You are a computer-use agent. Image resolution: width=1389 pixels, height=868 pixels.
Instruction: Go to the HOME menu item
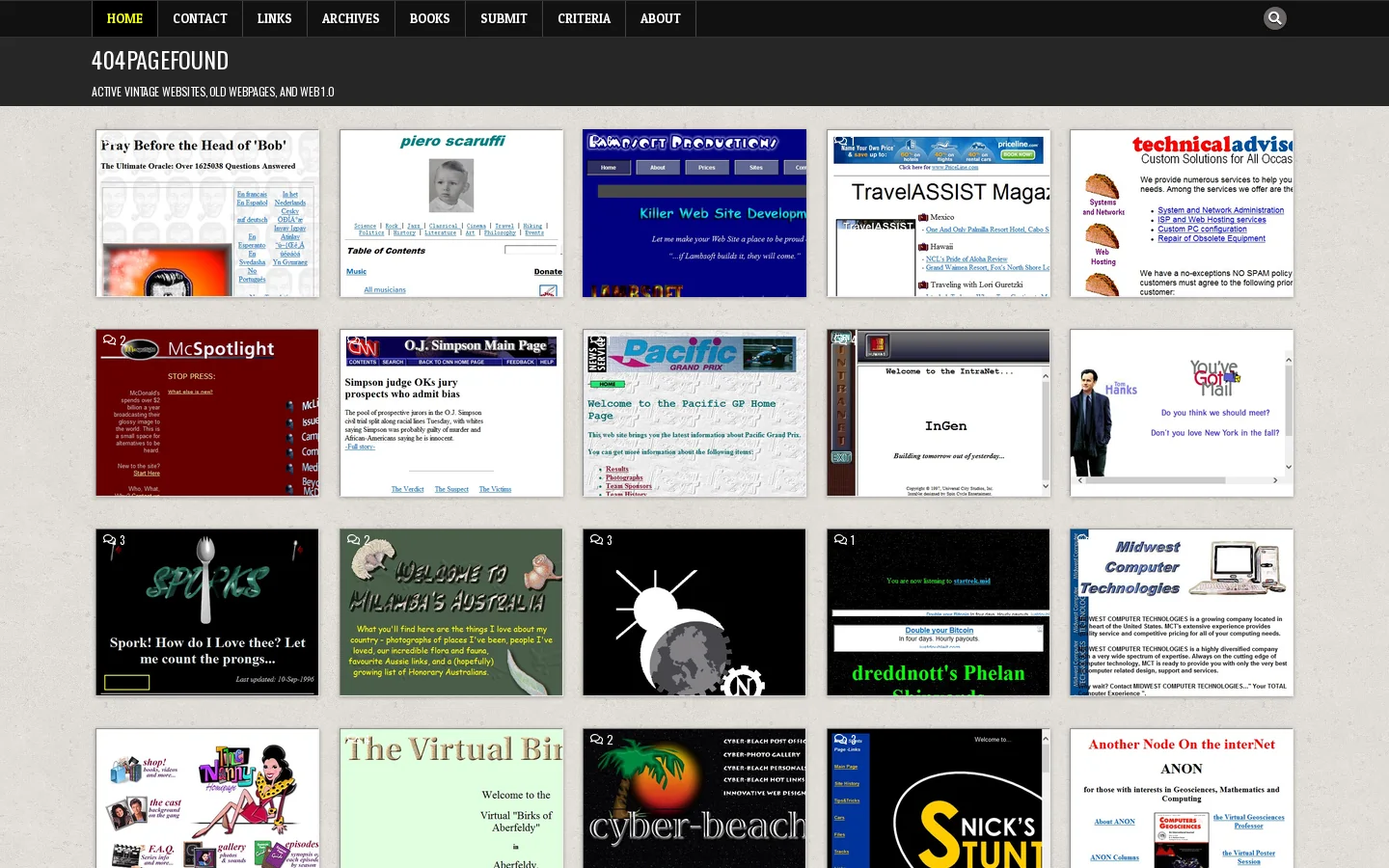124,18
